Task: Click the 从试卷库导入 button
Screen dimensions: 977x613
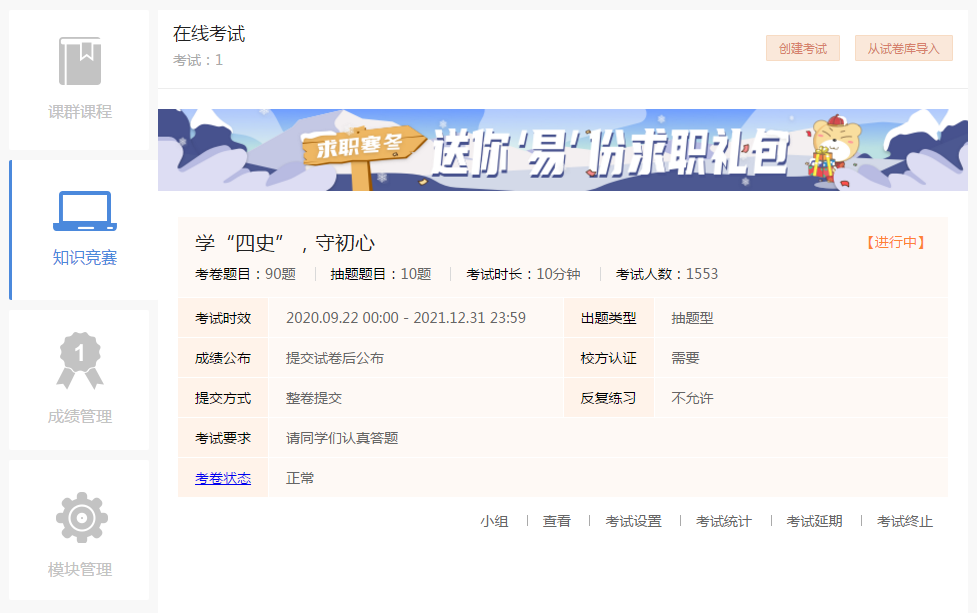Action: tap(903, 48)
